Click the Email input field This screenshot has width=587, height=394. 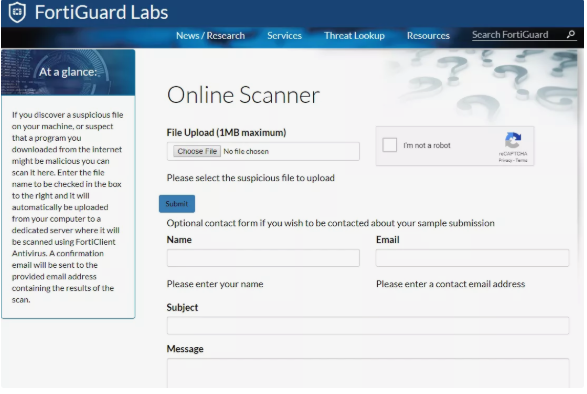[472, 258]
